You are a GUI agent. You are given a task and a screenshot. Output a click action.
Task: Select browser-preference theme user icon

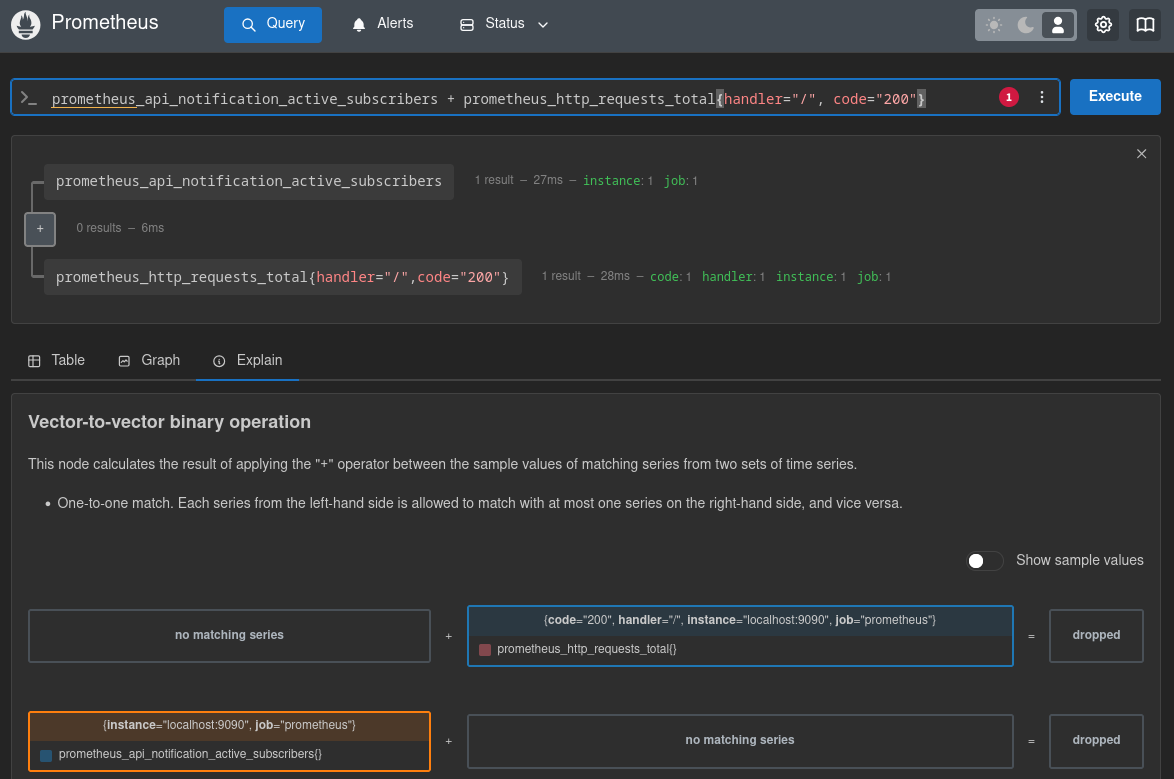pos(1058,25)
